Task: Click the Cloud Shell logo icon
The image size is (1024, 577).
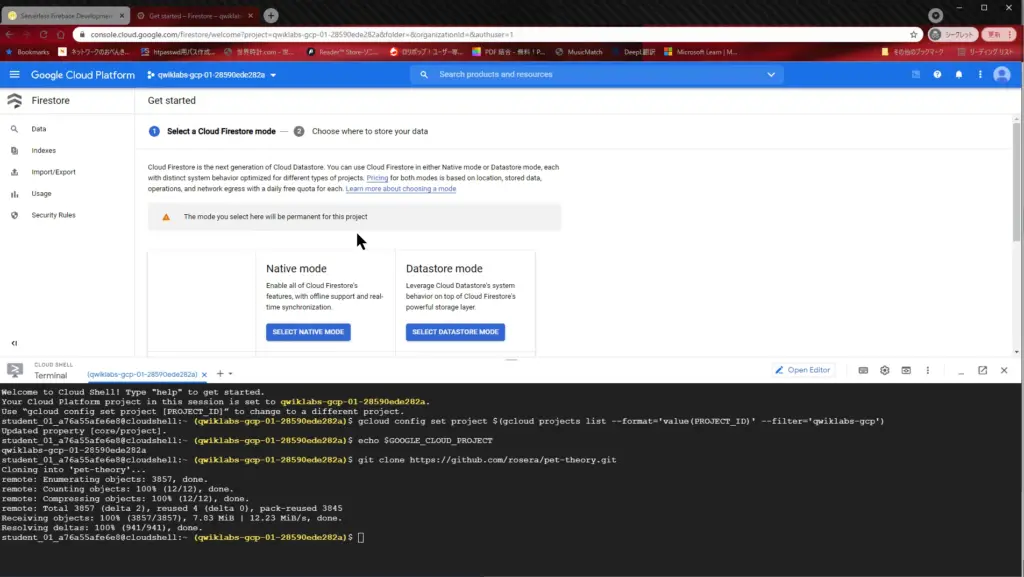Action: click(14, 370)
